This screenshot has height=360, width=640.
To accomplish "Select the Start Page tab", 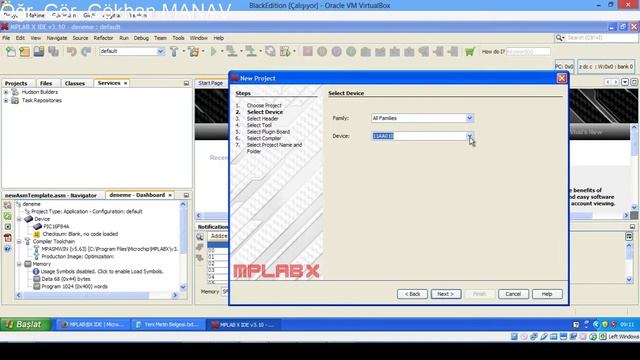I will point(211,83).
